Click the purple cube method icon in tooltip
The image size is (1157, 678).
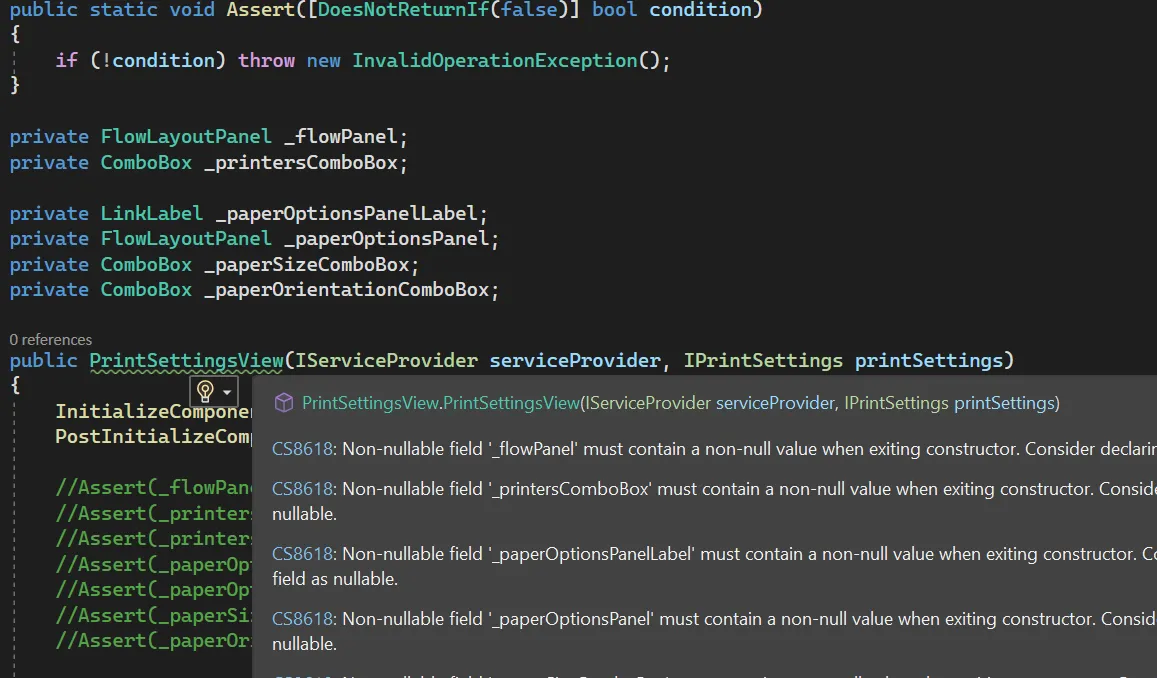(284, 403)
